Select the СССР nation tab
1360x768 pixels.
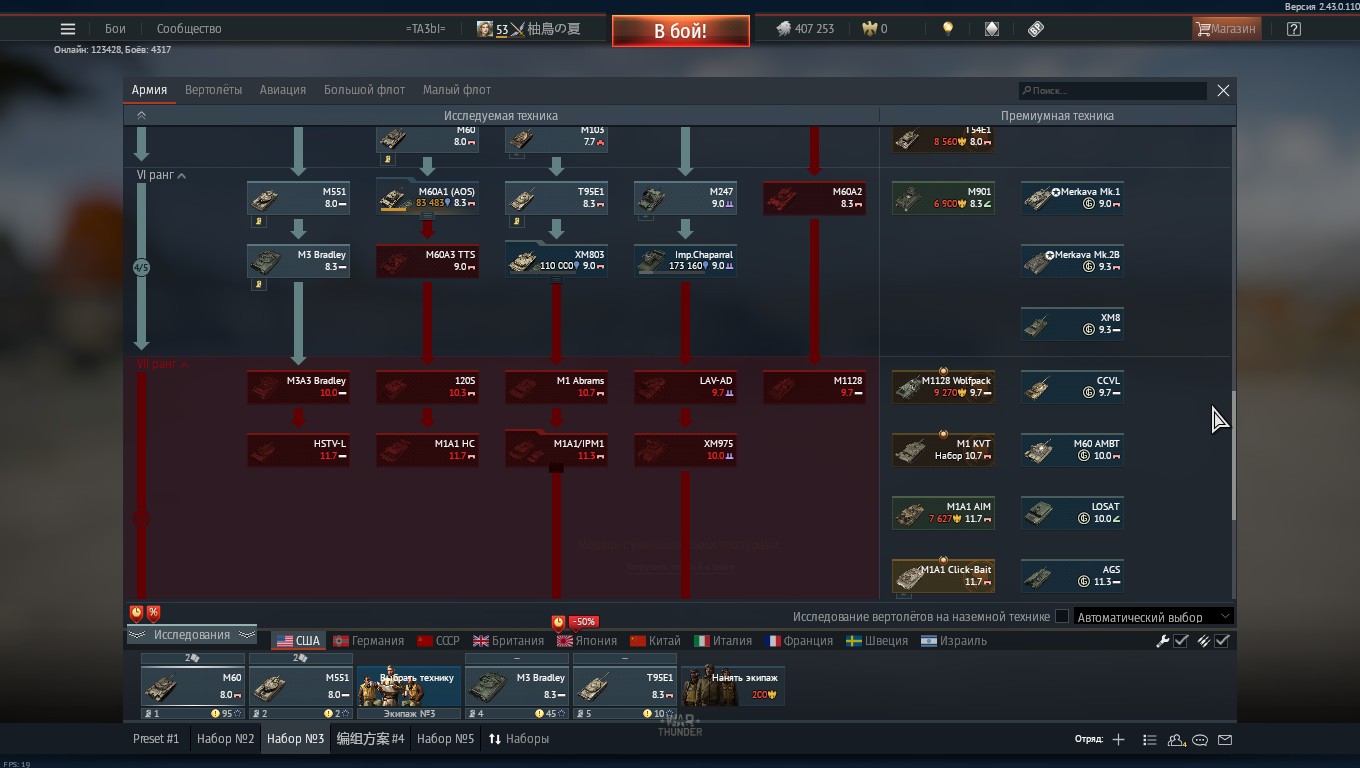tap(438, 641)
